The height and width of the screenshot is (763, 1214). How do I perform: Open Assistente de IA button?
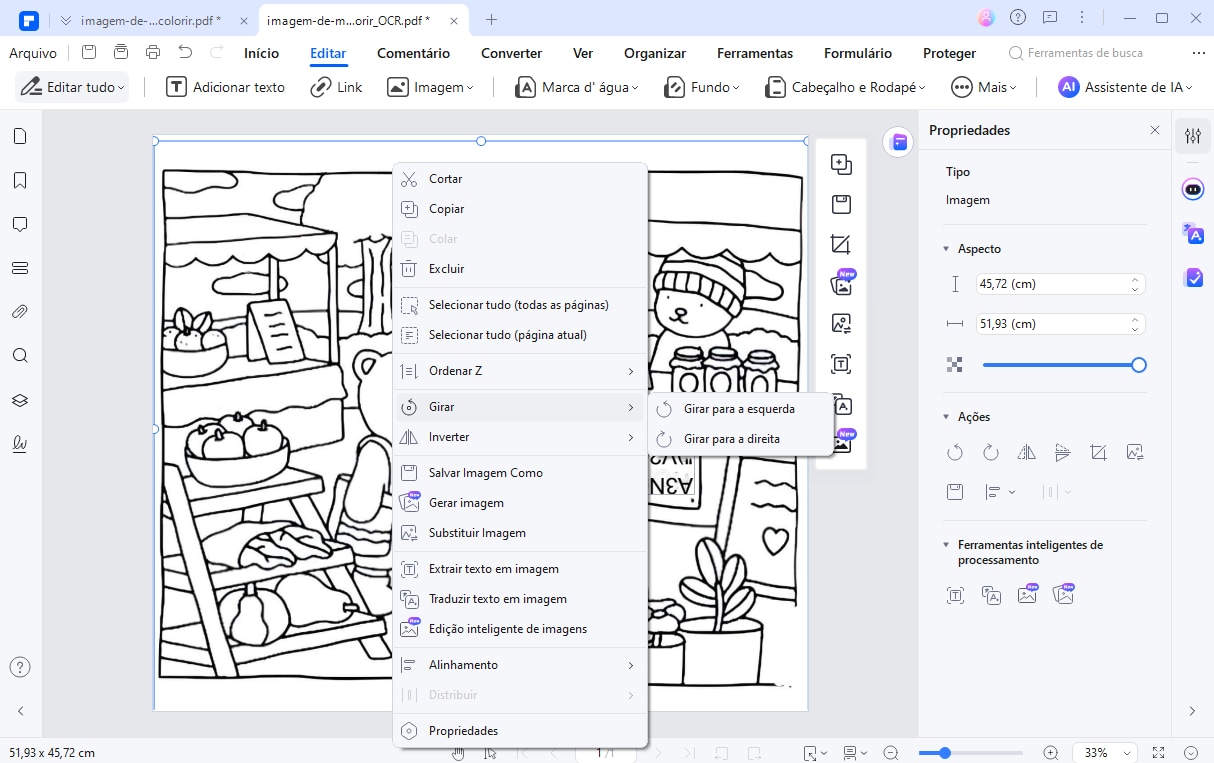pos(1126,87)
